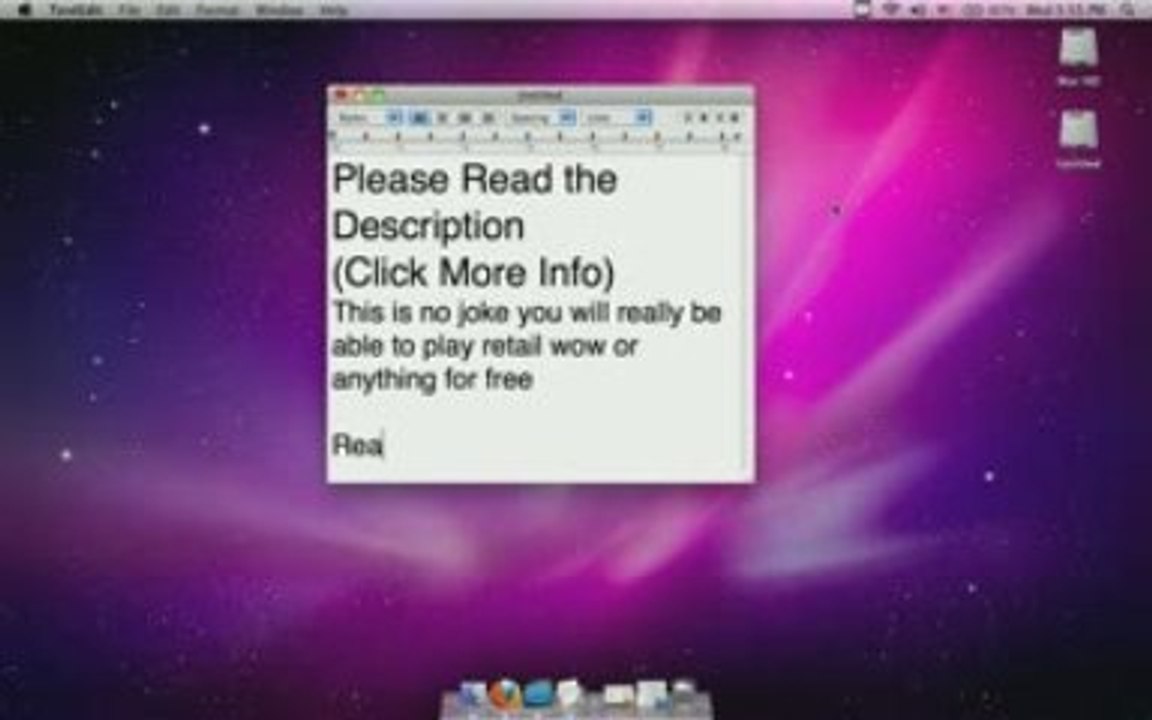Open Finder from the Dock

[x=472, y=695]
